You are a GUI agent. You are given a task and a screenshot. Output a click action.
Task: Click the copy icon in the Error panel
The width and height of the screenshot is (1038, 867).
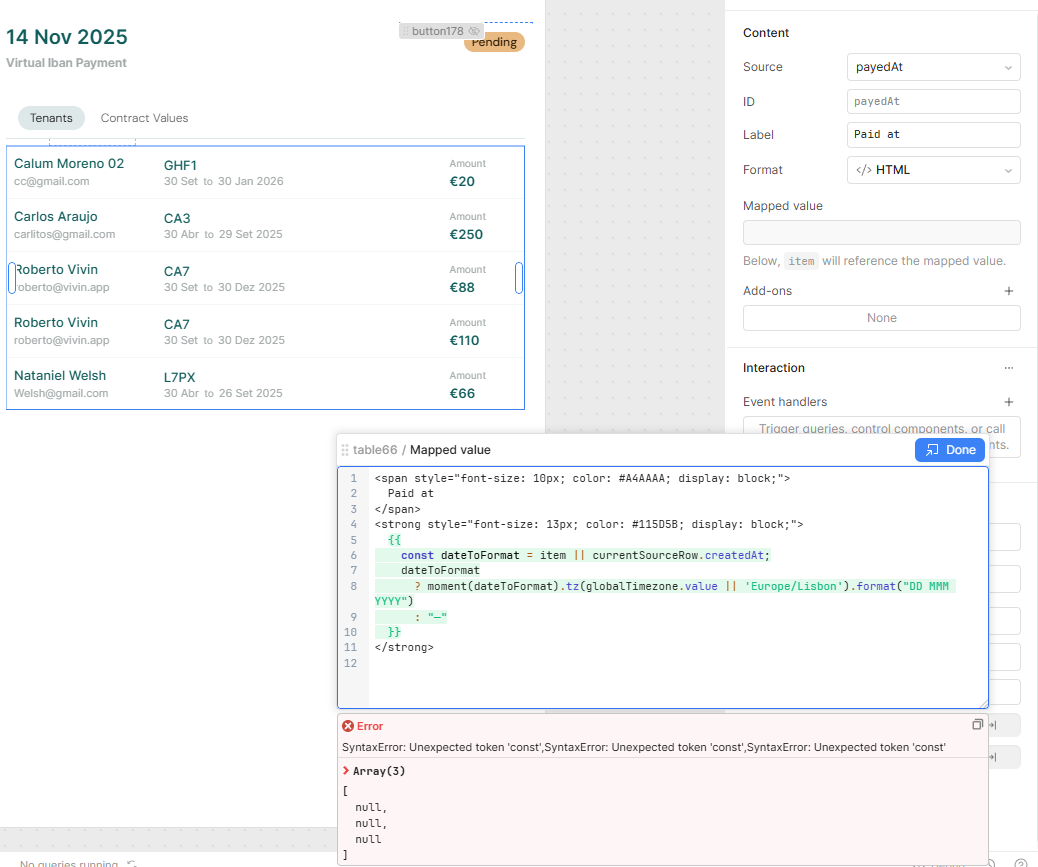tap(977, 725)
